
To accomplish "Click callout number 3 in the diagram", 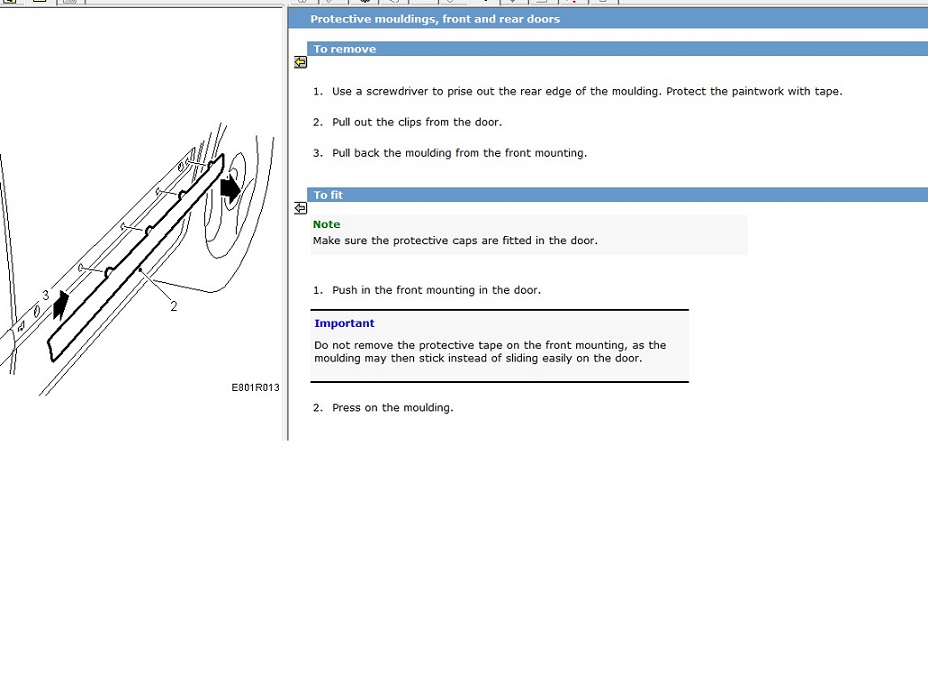I will point(46,295).
